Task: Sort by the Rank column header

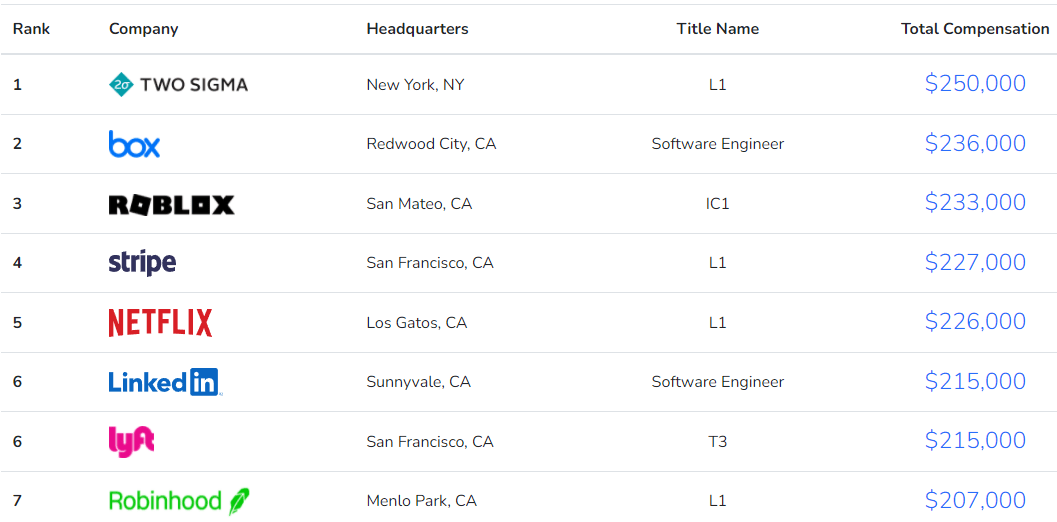Action: click(x=32, y=29)
